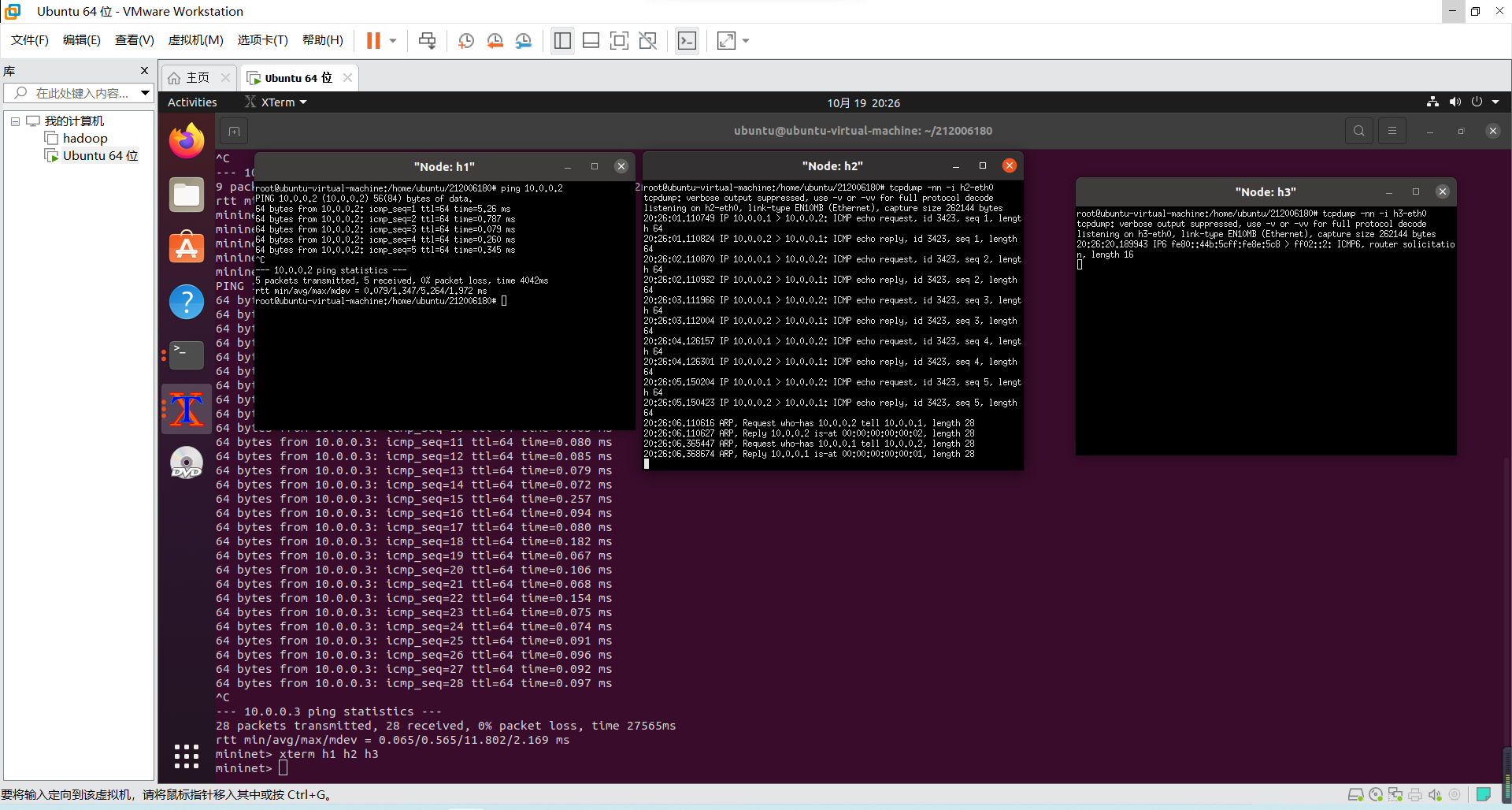
Task: Collapse the 我的计算机 tree node
Action: pyautogui.click(x=15, y=121)
